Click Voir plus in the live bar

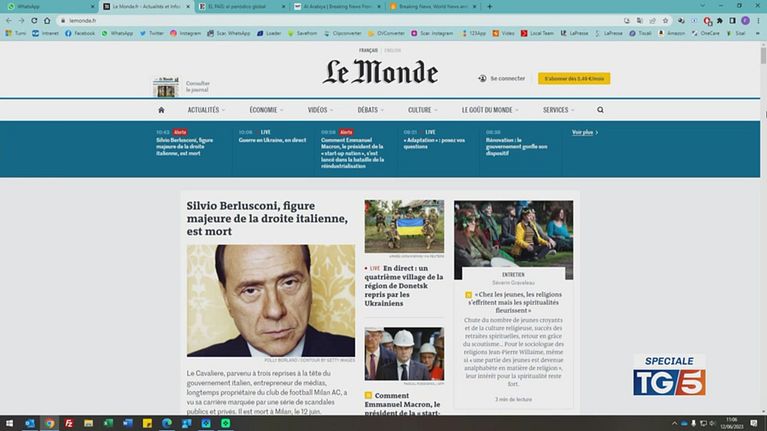(585, 132)
